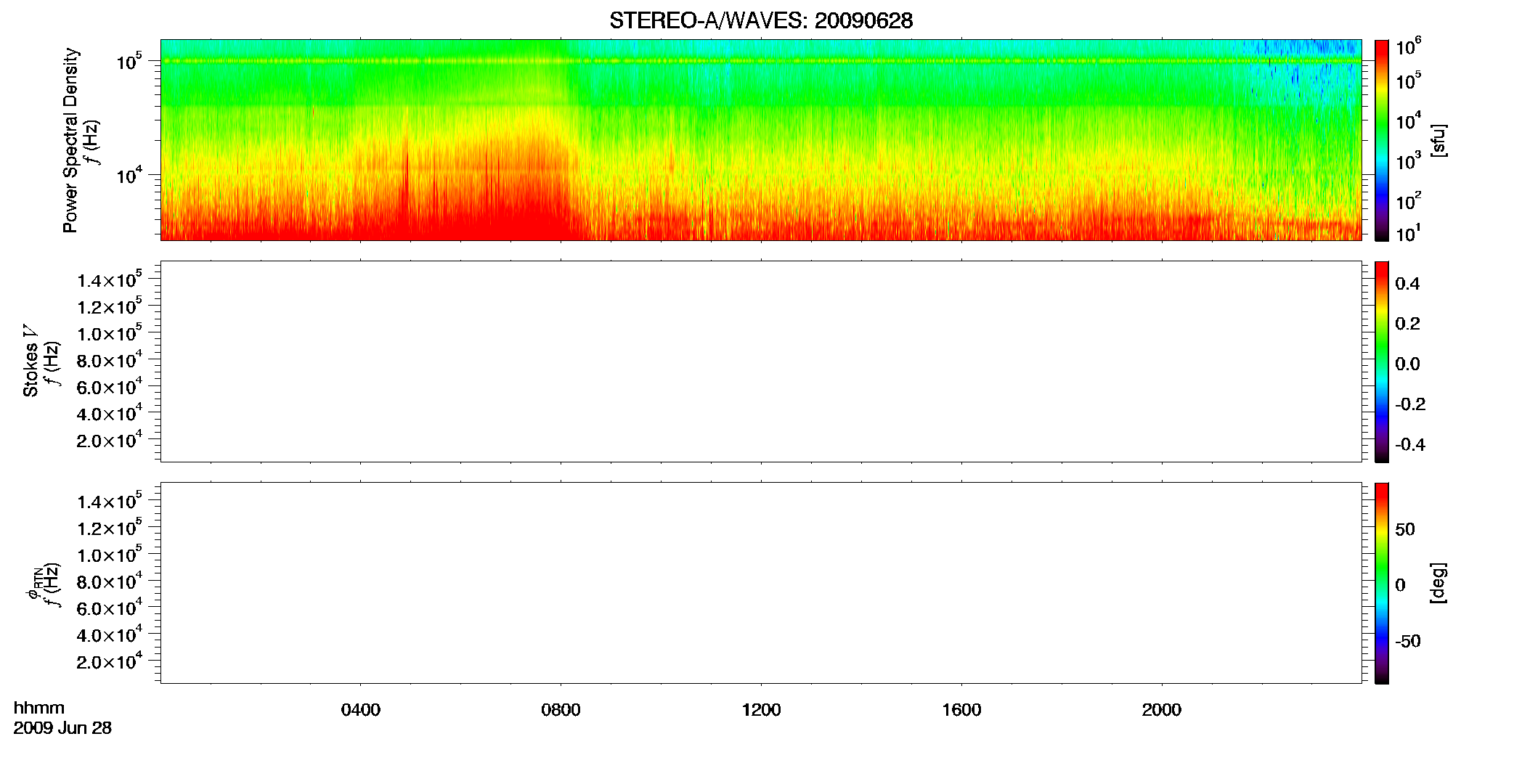This screenshot has width=1522, height=784.
Task: Click the "hhmm" time format label
Action: [x=39, y=709]
